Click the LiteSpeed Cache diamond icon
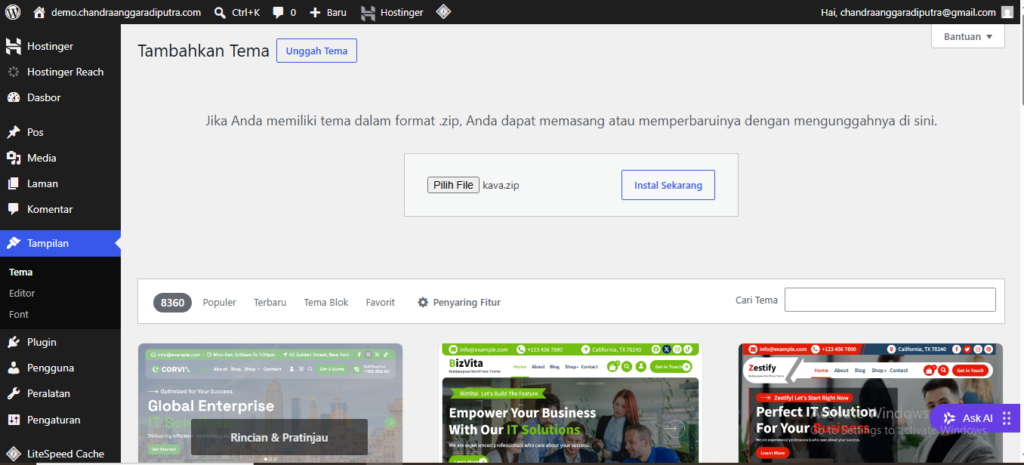This screenshot has width=1024, height=465. 13,453
